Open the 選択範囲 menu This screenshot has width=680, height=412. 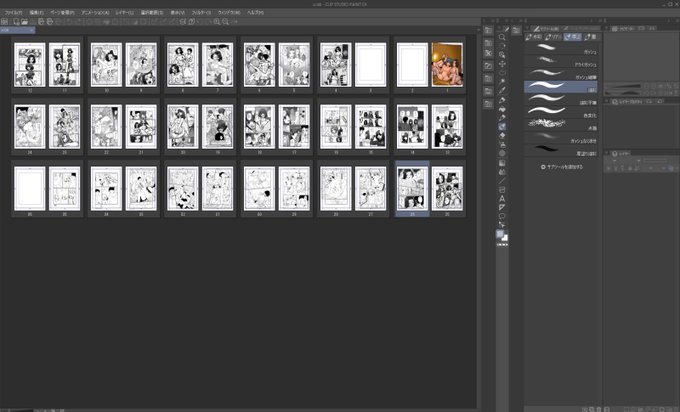[152, 13]
